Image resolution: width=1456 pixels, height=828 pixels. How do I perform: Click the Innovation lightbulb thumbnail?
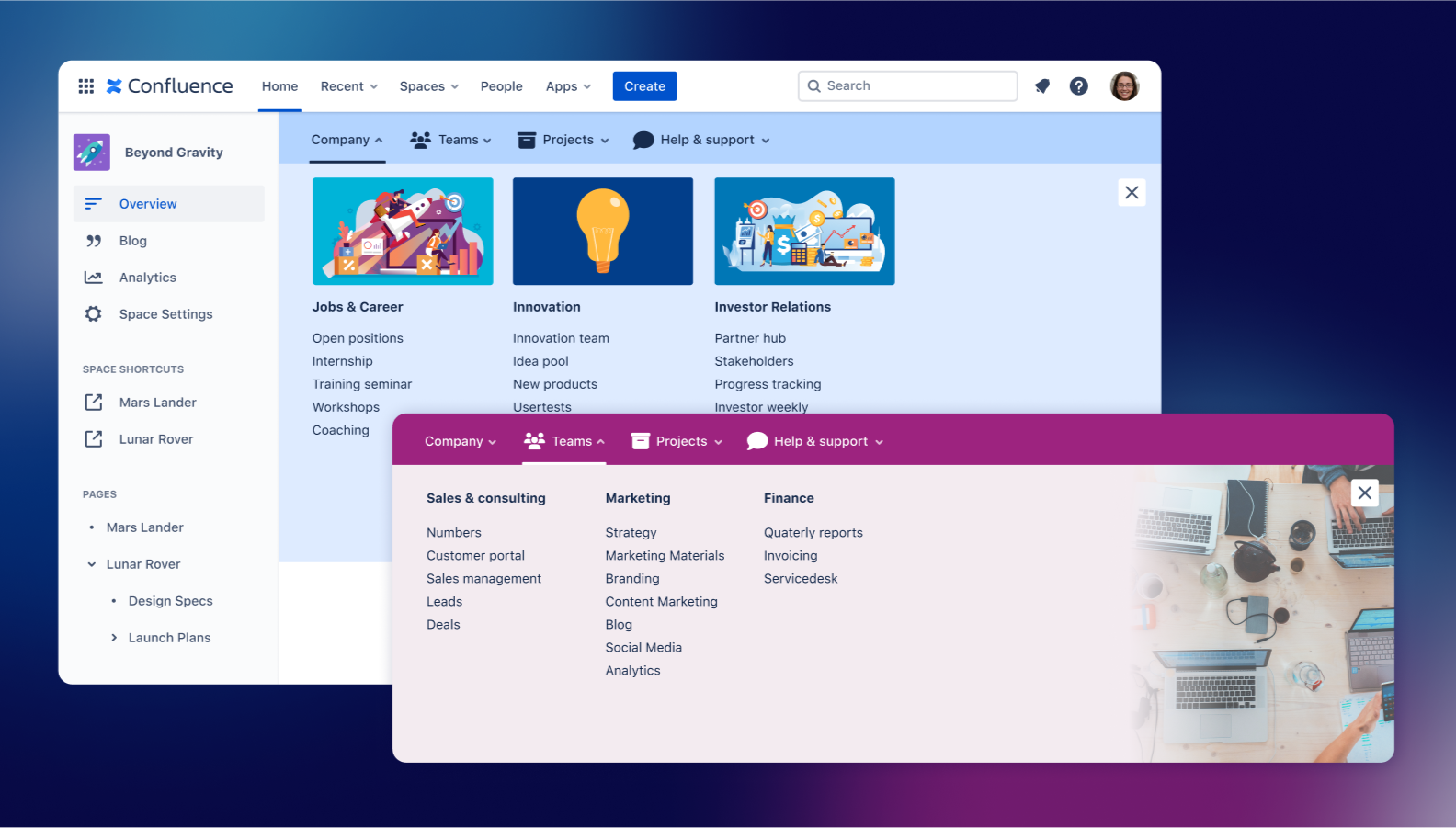click(x=603, y=232)
